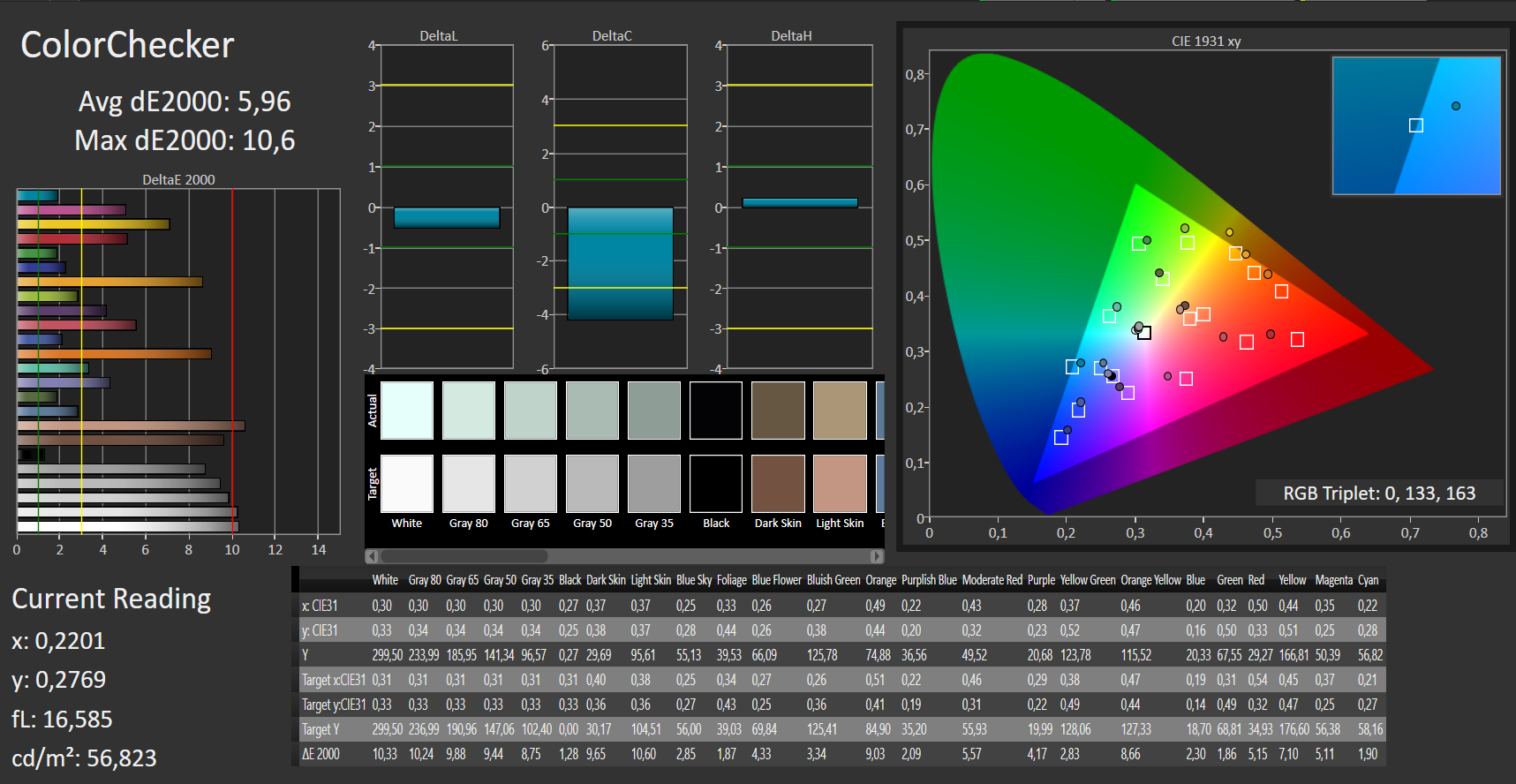The image size is (1516, 784).
Task: Click the Actual Light Skin swatch
Action: click(840, 411)
